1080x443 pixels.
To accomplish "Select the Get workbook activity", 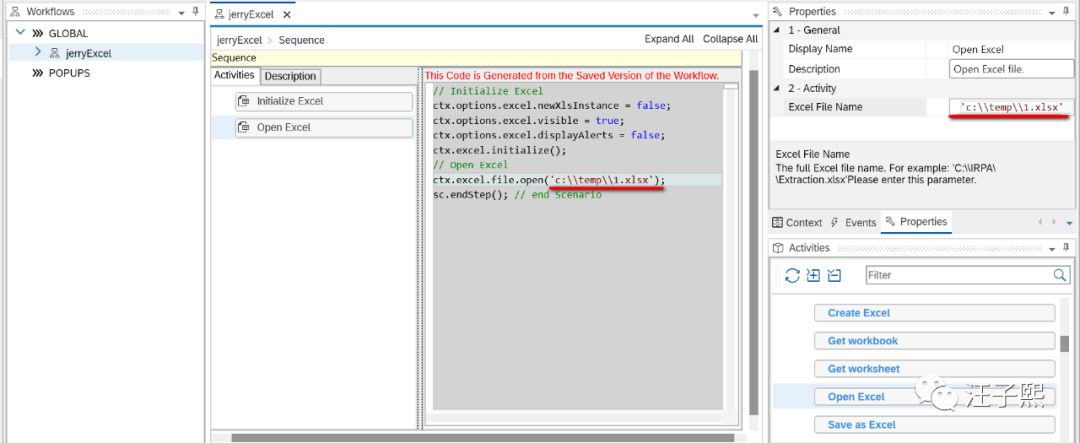I will 935,341.
